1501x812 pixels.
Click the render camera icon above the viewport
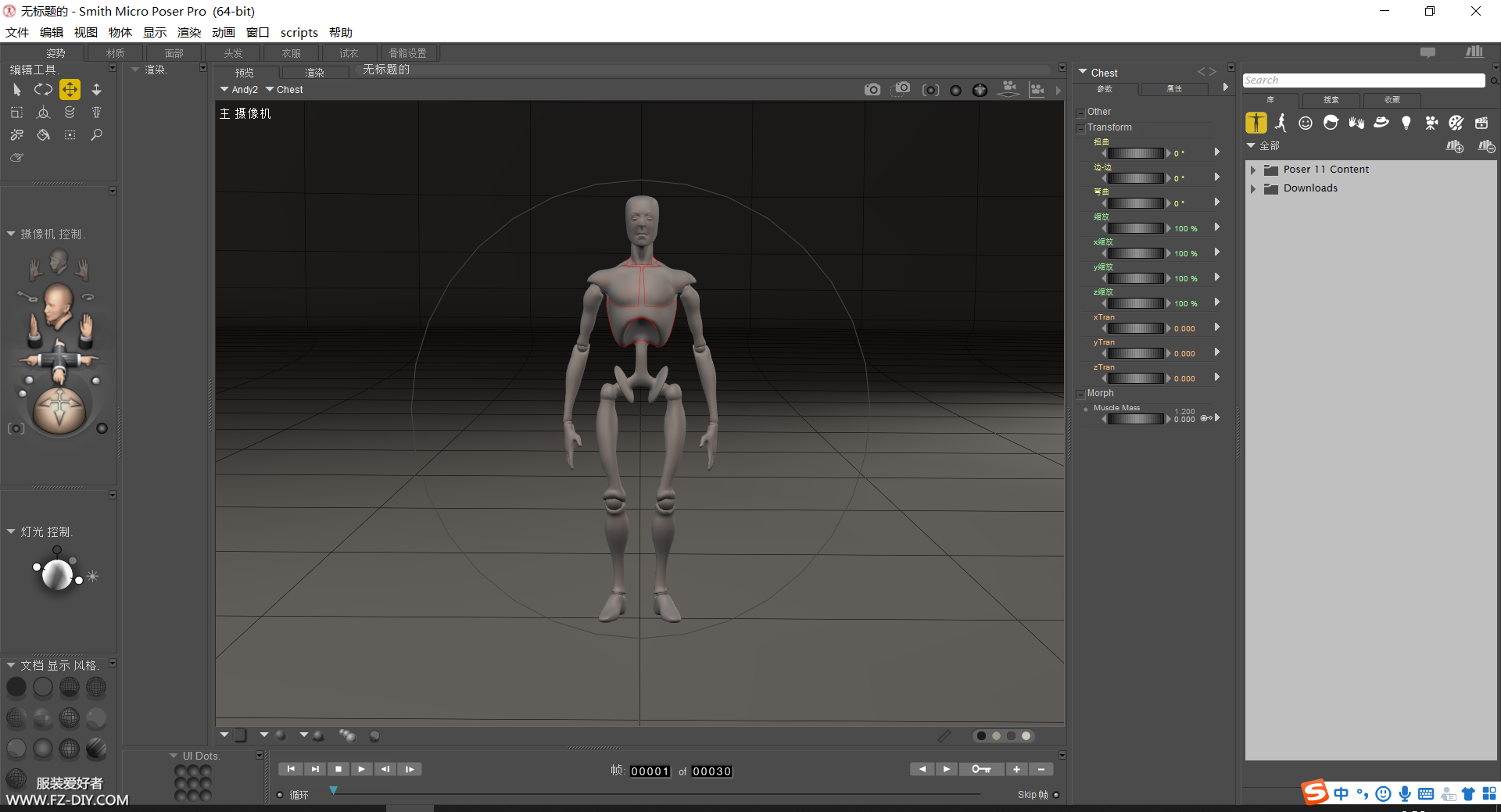[x=872, y=90]
